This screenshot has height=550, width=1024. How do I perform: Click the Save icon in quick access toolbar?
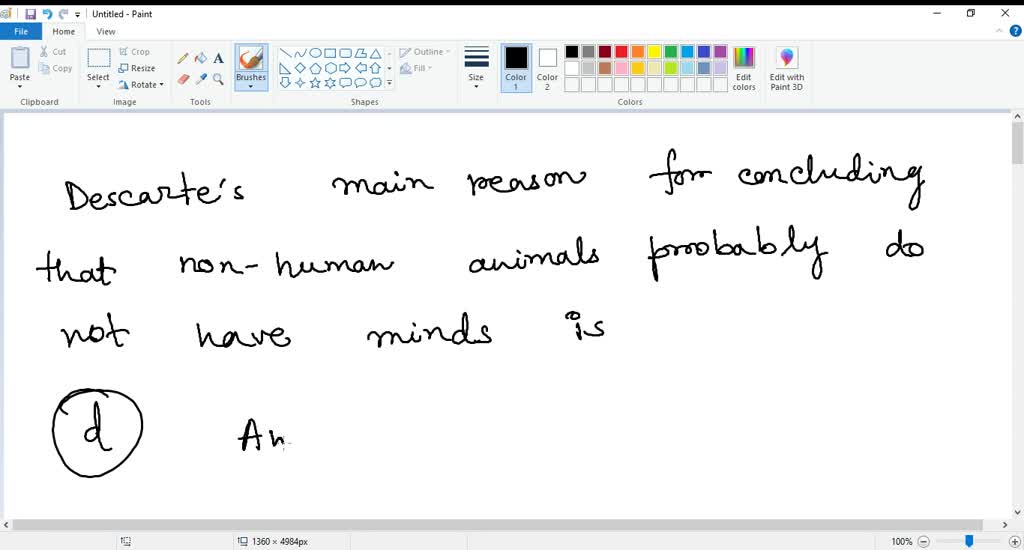(x=30, y=14)
